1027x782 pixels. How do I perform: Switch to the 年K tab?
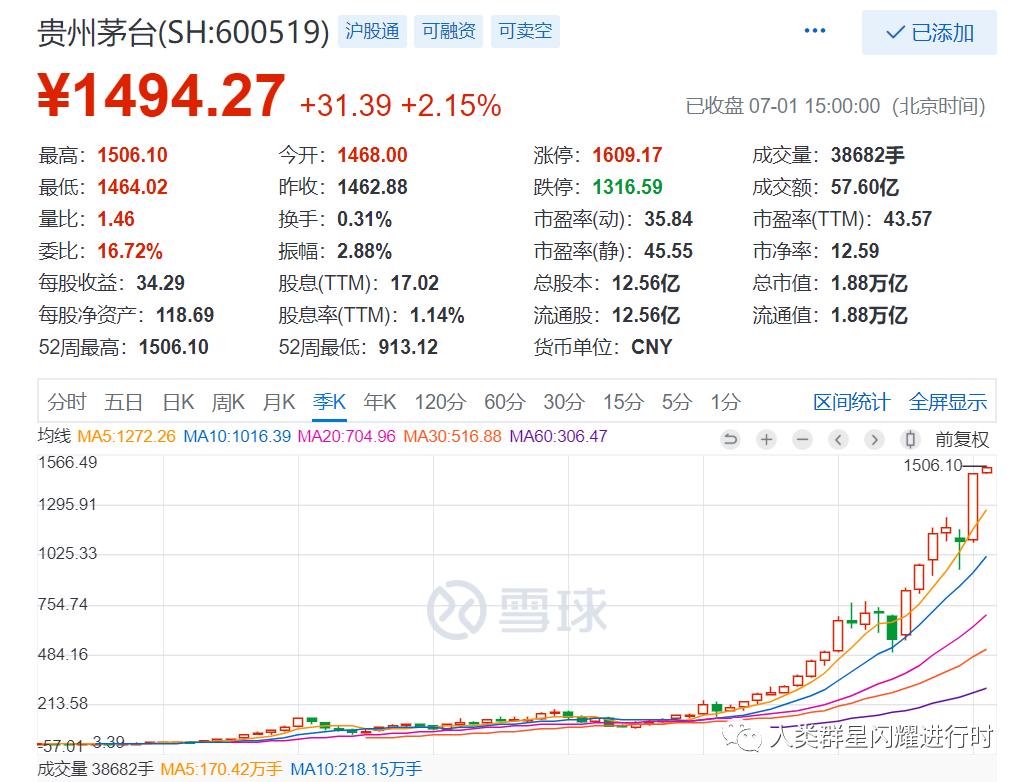coord(380,401)
